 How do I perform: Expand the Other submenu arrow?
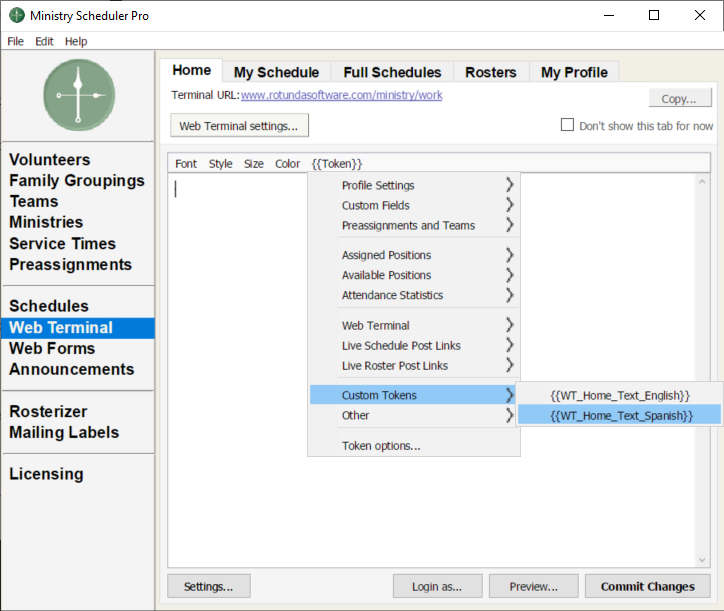[x=509, y=415]
